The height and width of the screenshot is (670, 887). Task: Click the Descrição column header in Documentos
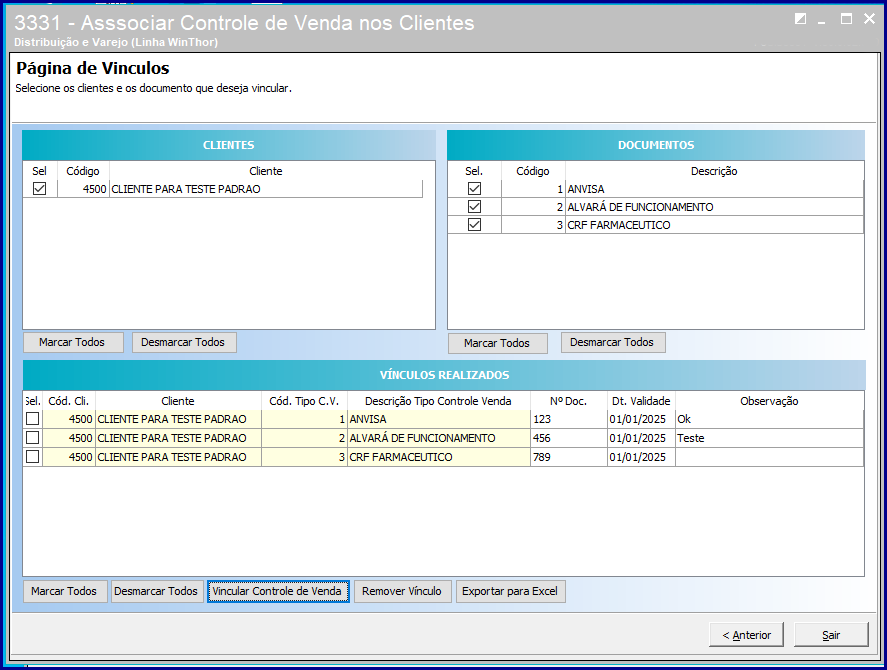point(714,171)
